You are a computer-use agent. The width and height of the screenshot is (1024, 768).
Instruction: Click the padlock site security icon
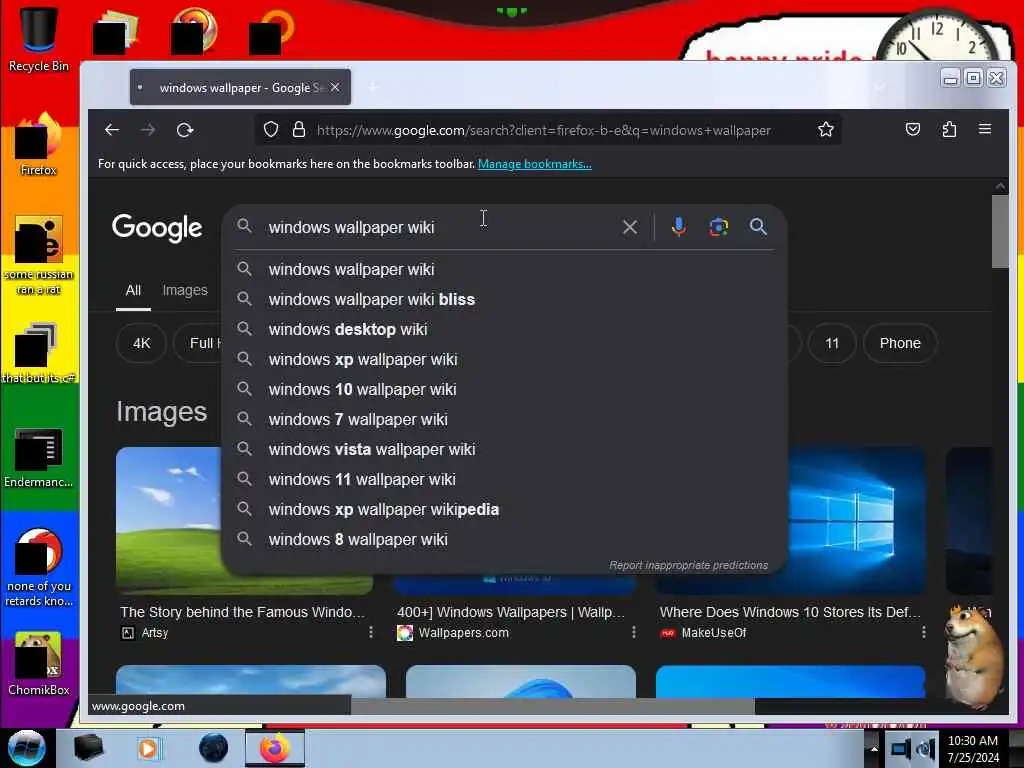(298, 130)
